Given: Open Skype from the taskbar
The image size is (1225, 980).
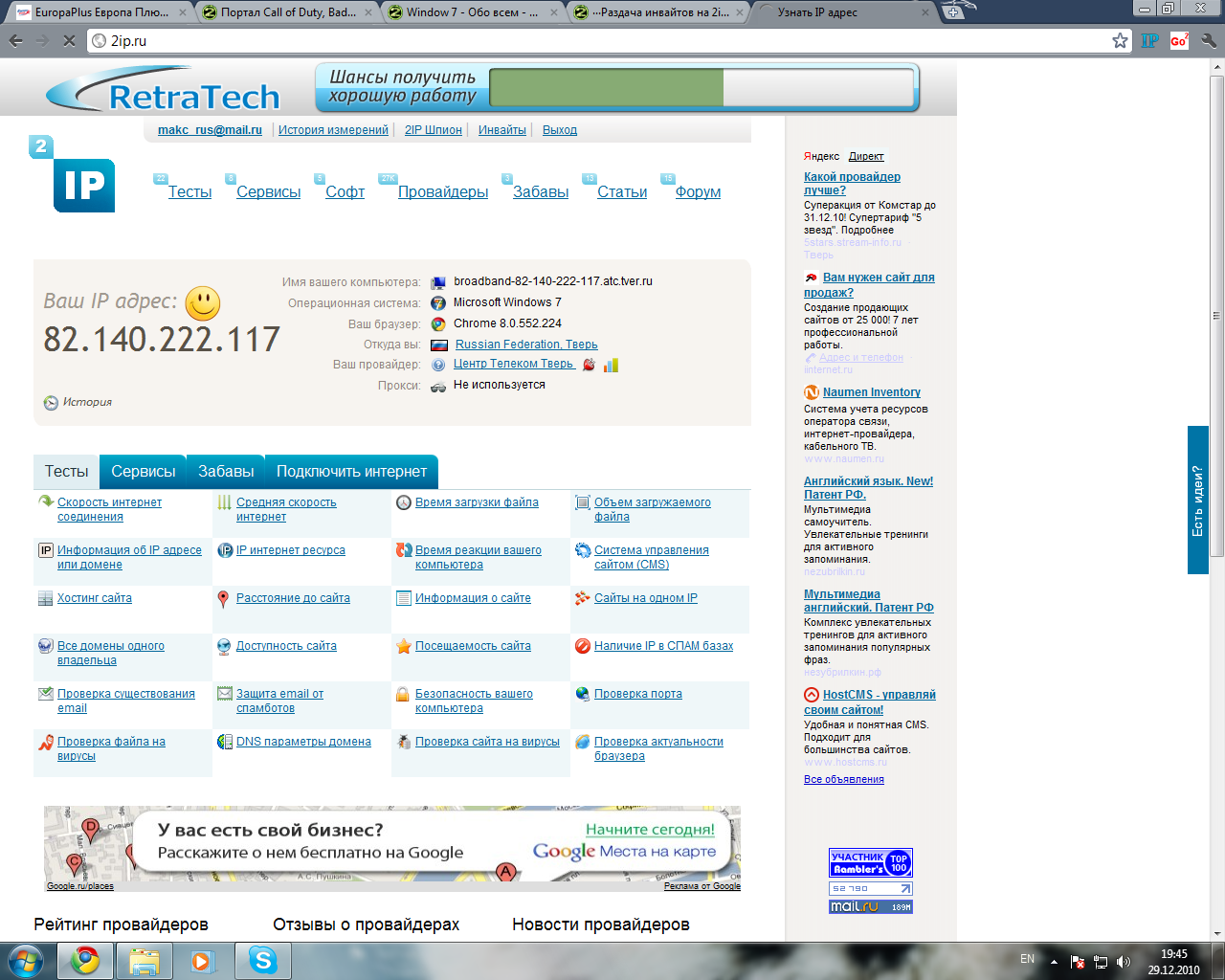Looking at the screenshot, I should click(x=262, y=960).
